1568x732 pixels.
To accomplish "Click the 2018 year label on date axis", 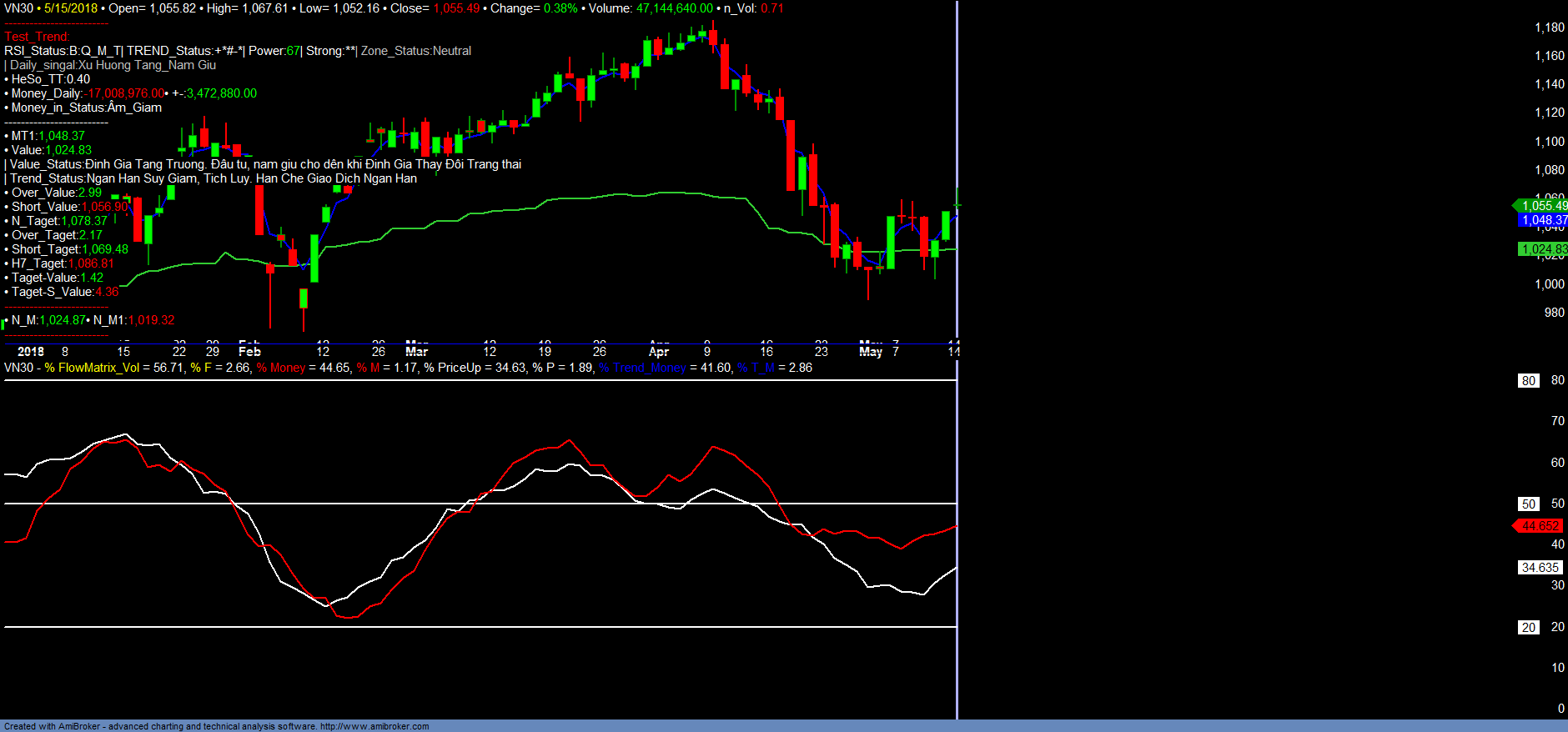I will click(x=31, y=351).
